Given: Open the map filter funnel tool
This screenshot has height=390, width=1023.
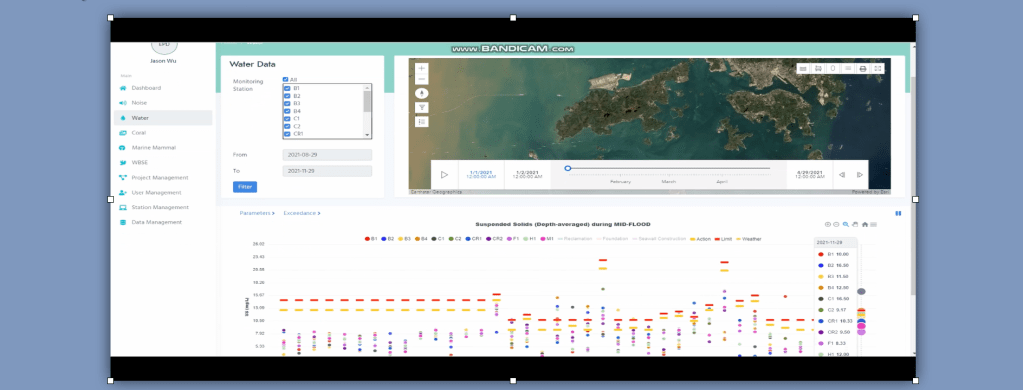Looking at the screenshot, I should pos(421,108).
